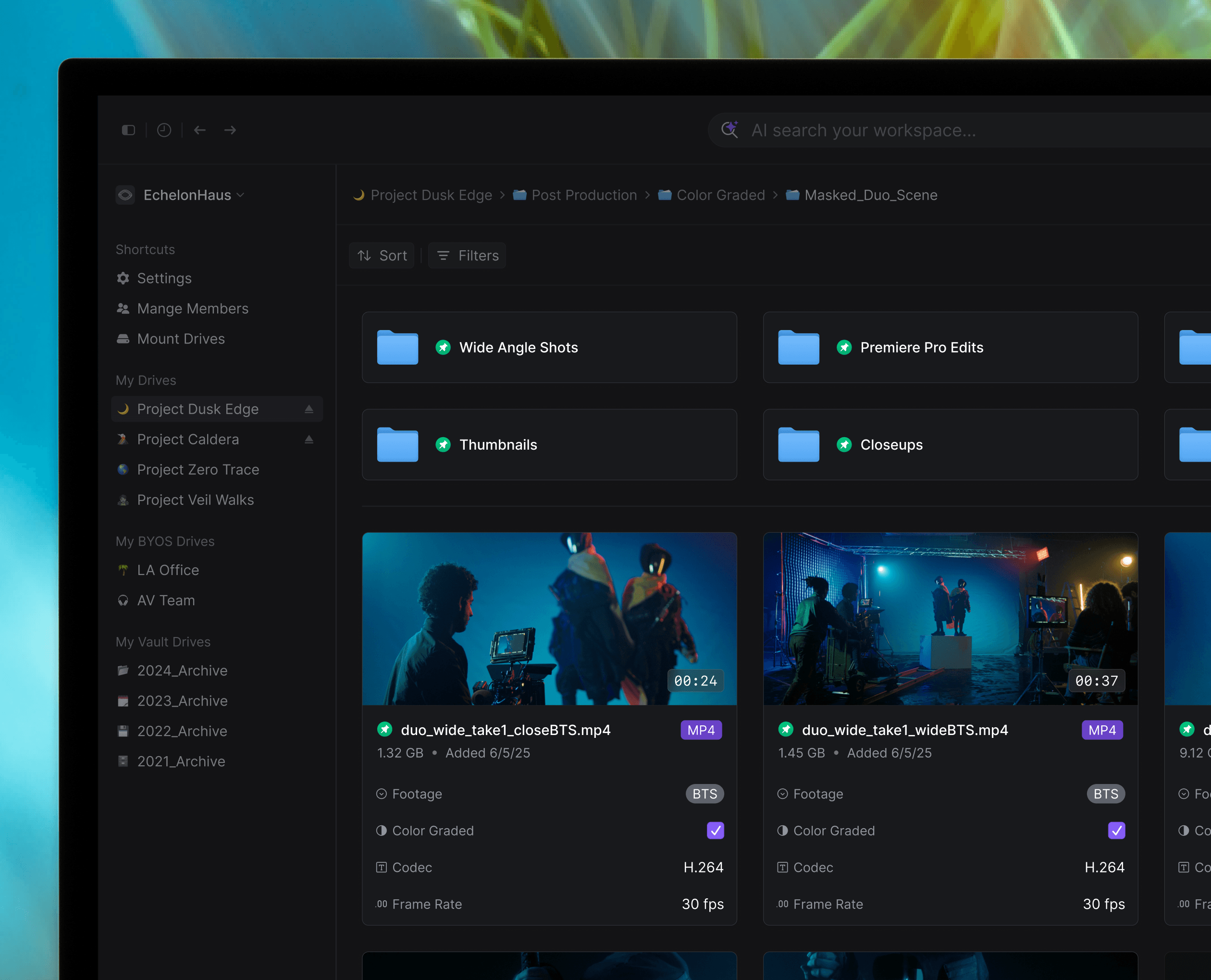The image size is (1211, 980).
Task: Click sync badge on duo_wide_take1_closeBTS.mp4
Action: tap(384, 729)
